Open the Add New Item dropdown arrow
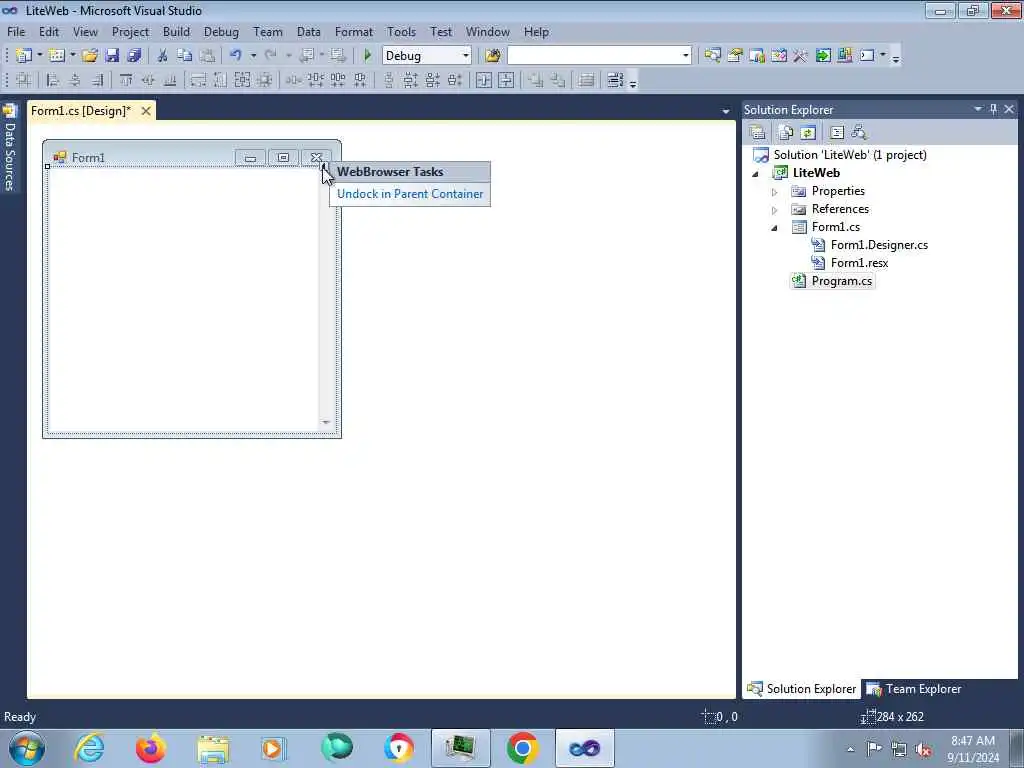The width and height of the screenshot is (1024, 768). (x=72, y=56)
